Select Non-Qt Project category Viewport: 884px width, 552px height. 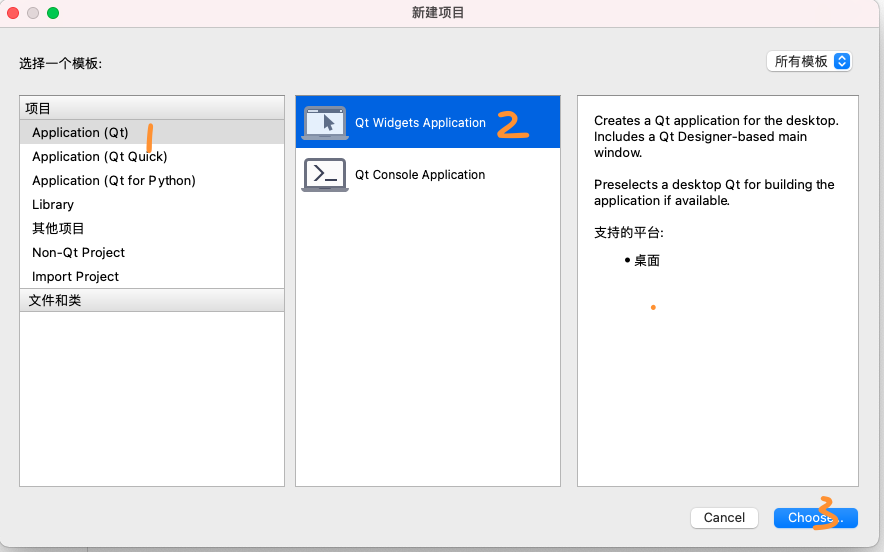point(152,253)
